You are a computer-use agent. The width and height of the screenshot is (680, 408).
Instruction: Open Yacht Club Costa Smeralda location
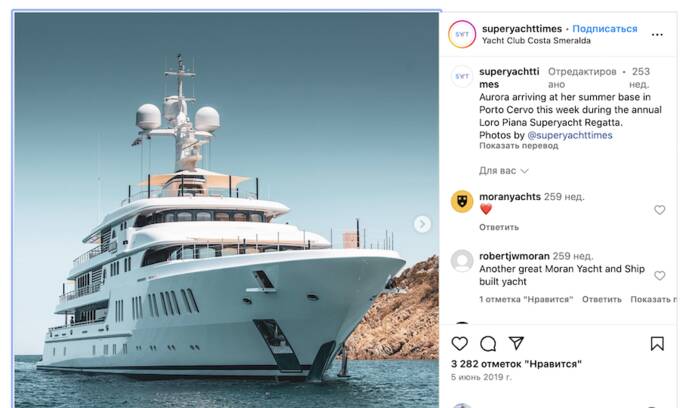pos(536,41)
